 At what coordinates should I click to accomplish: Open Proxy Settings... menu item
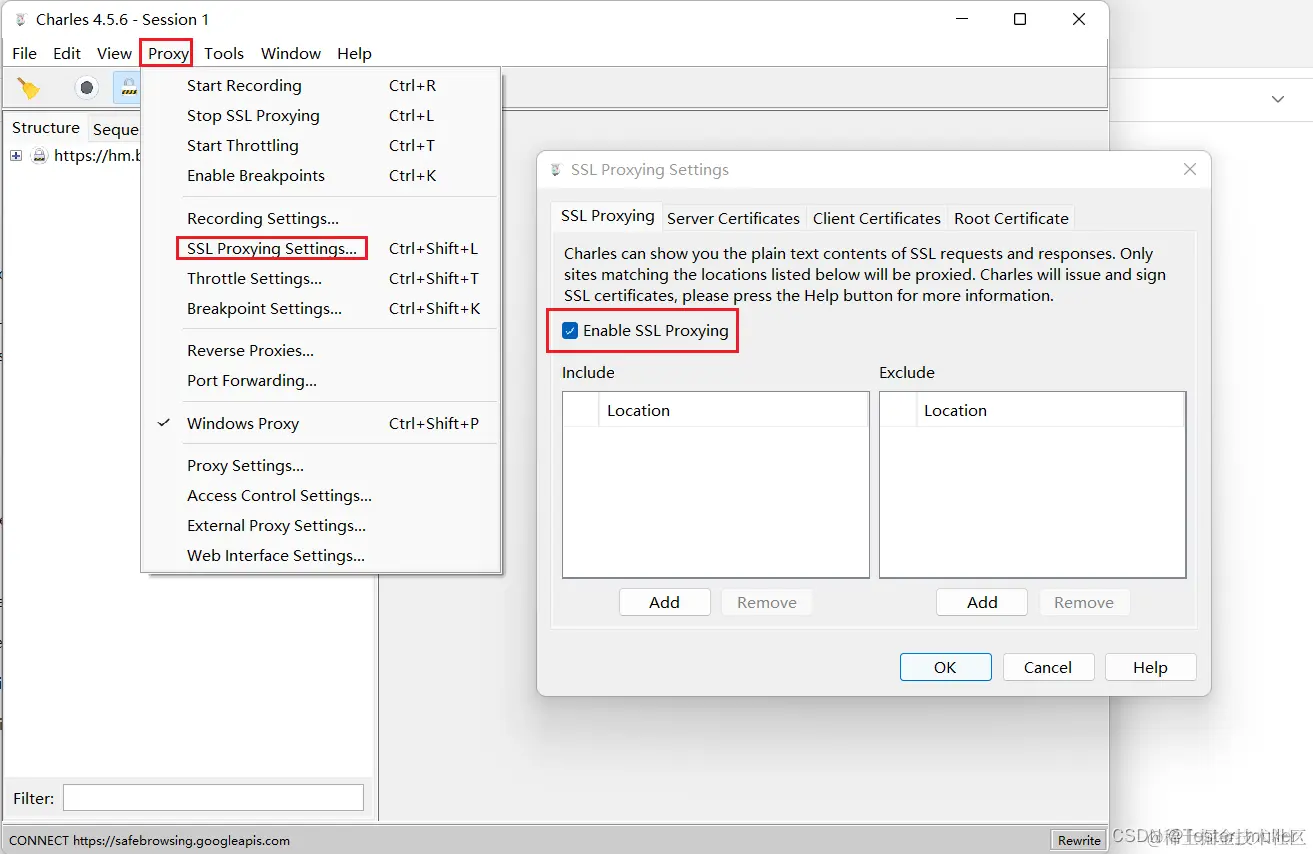tap(320, 465)
